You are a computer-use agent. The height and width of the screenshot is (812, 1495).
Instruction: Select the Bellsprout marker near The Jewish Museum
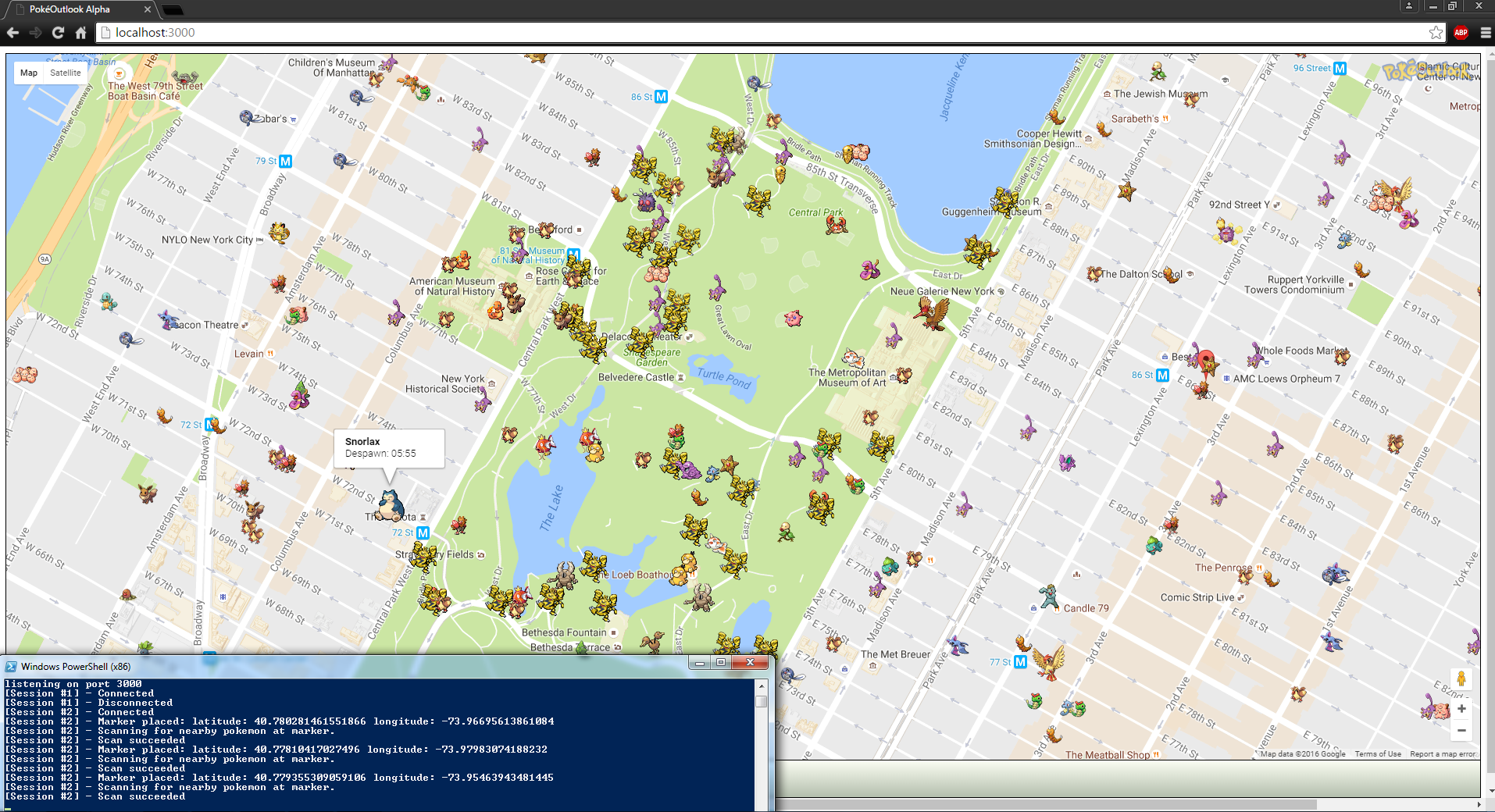coord(1158,72)
